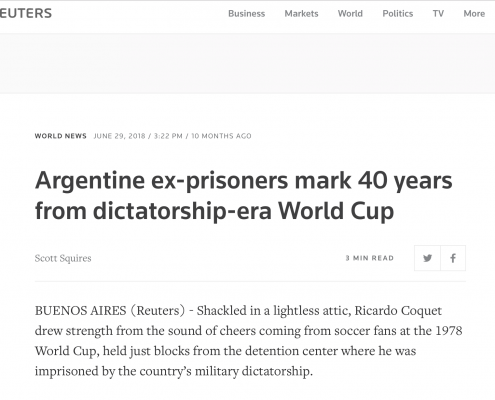Open the Markets section

301,14
